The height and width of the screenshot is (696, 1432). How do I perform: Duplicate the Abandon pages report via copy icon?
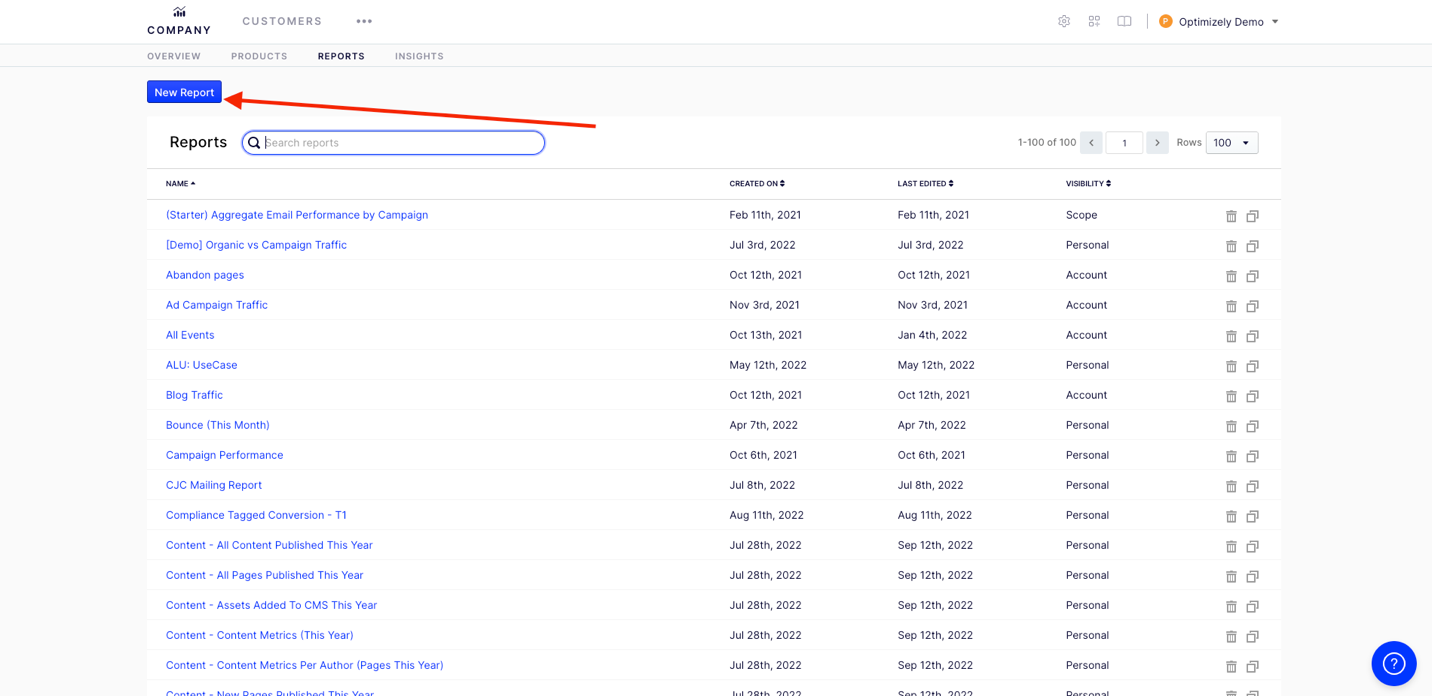tap(1252, 275)
